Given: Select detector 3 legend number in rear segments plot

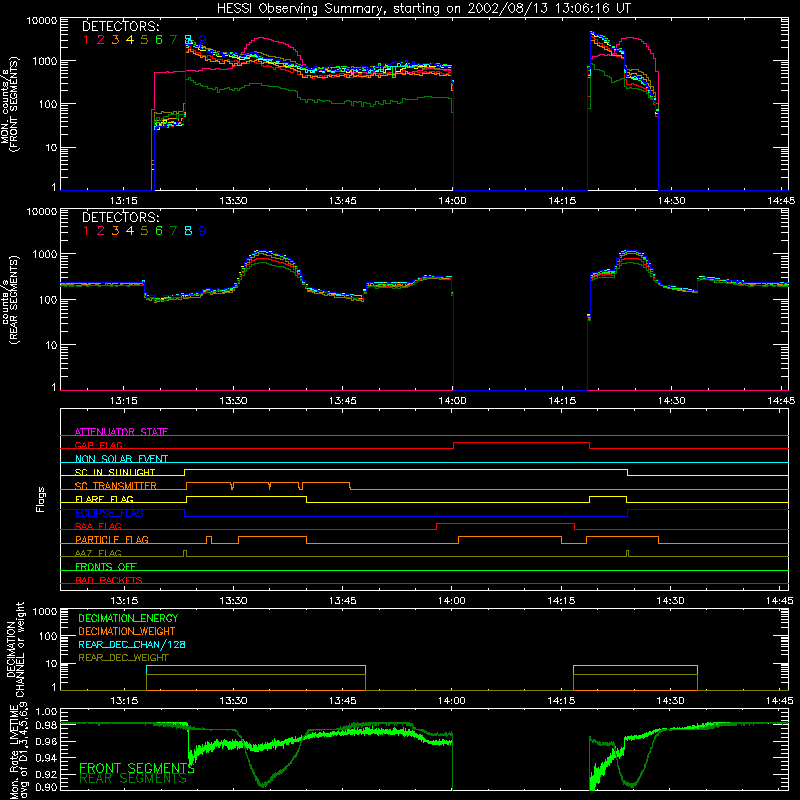Looking at the screenshot, I should coord(115,231).
